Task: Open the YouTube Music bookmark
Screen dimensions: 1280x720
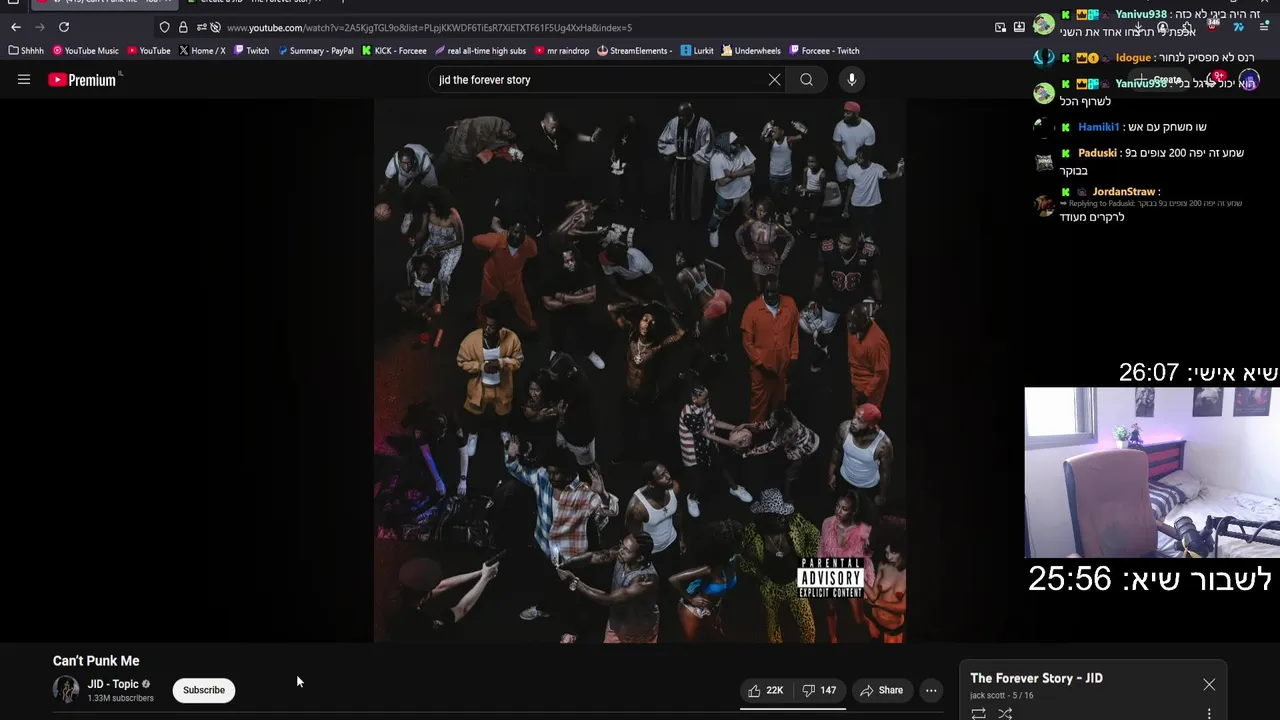Action: tap(86, 51)
